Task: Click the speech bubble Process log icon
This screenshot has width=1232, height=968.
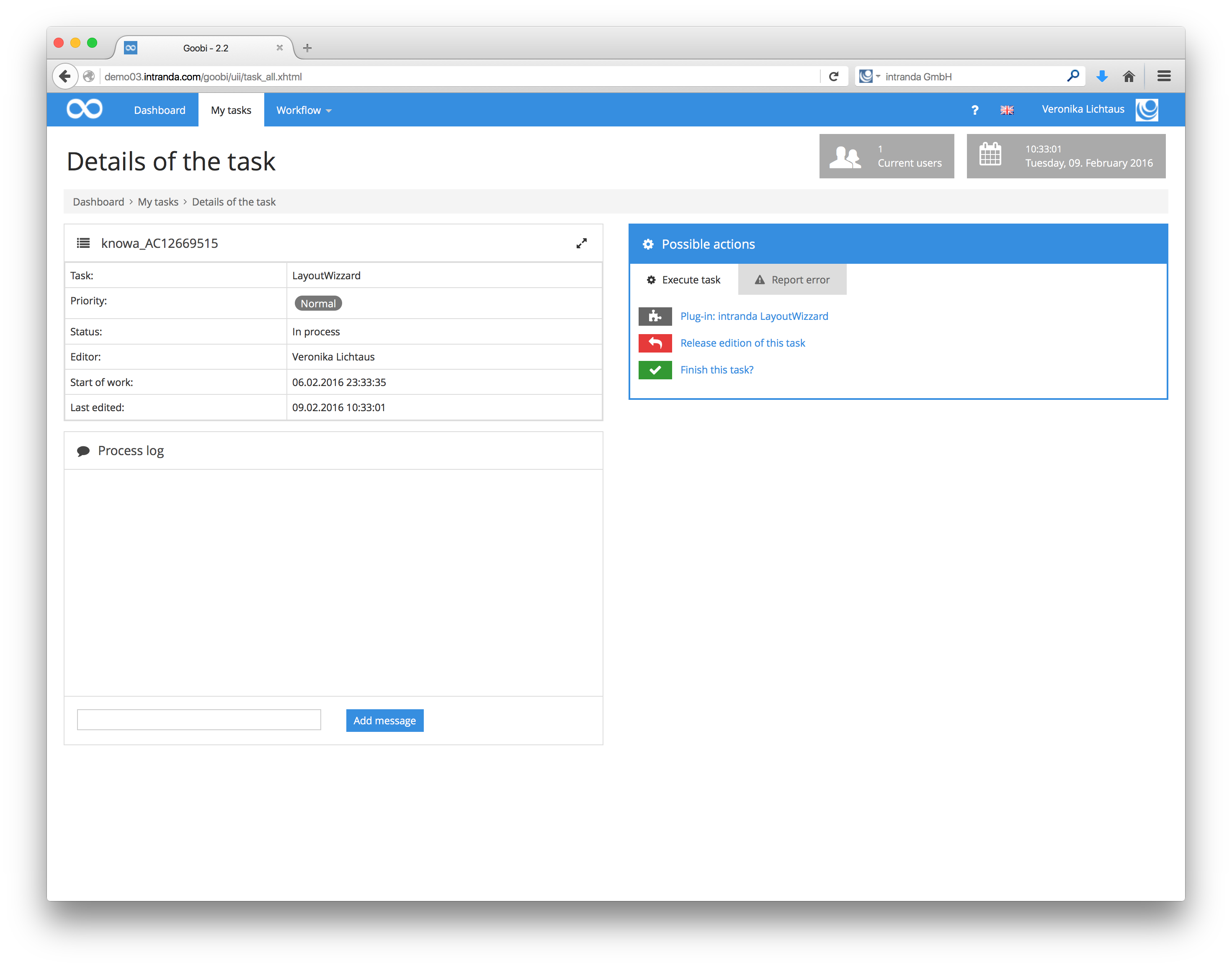Action: click(83, 451)
